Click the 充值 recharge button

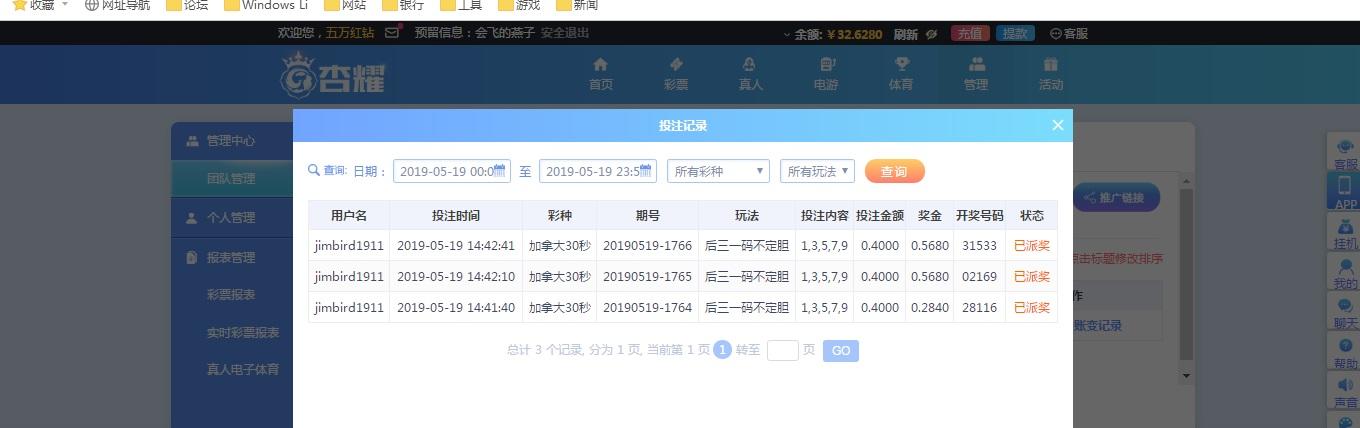[970, 33]
